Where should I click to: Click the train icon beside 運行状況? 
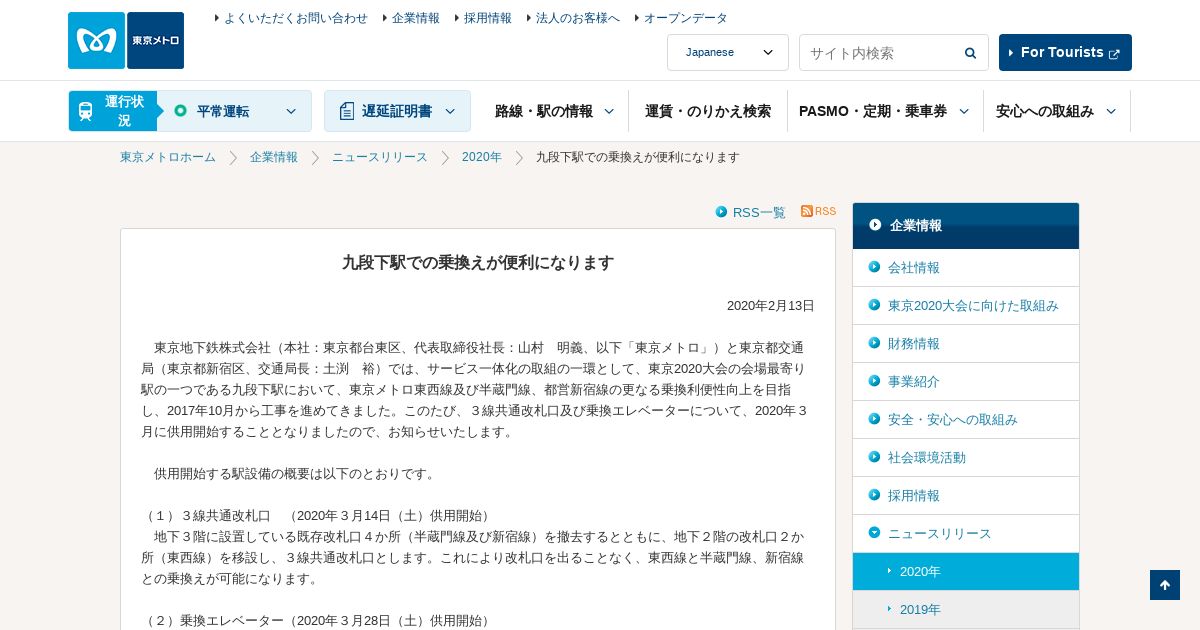point(86,111)
